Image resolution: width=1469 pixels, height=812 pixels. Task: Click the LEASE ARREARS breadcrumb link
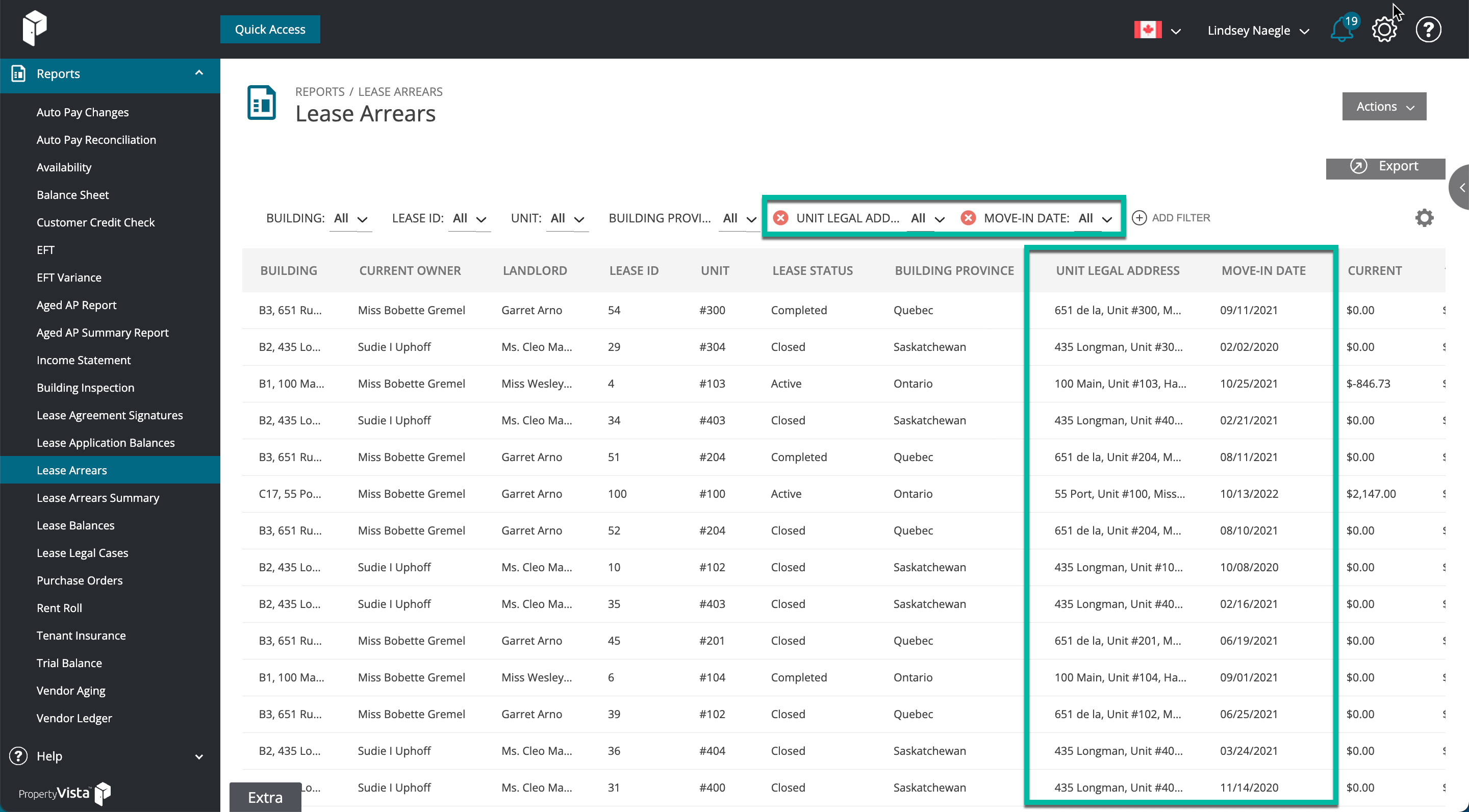tap(400, 92)
